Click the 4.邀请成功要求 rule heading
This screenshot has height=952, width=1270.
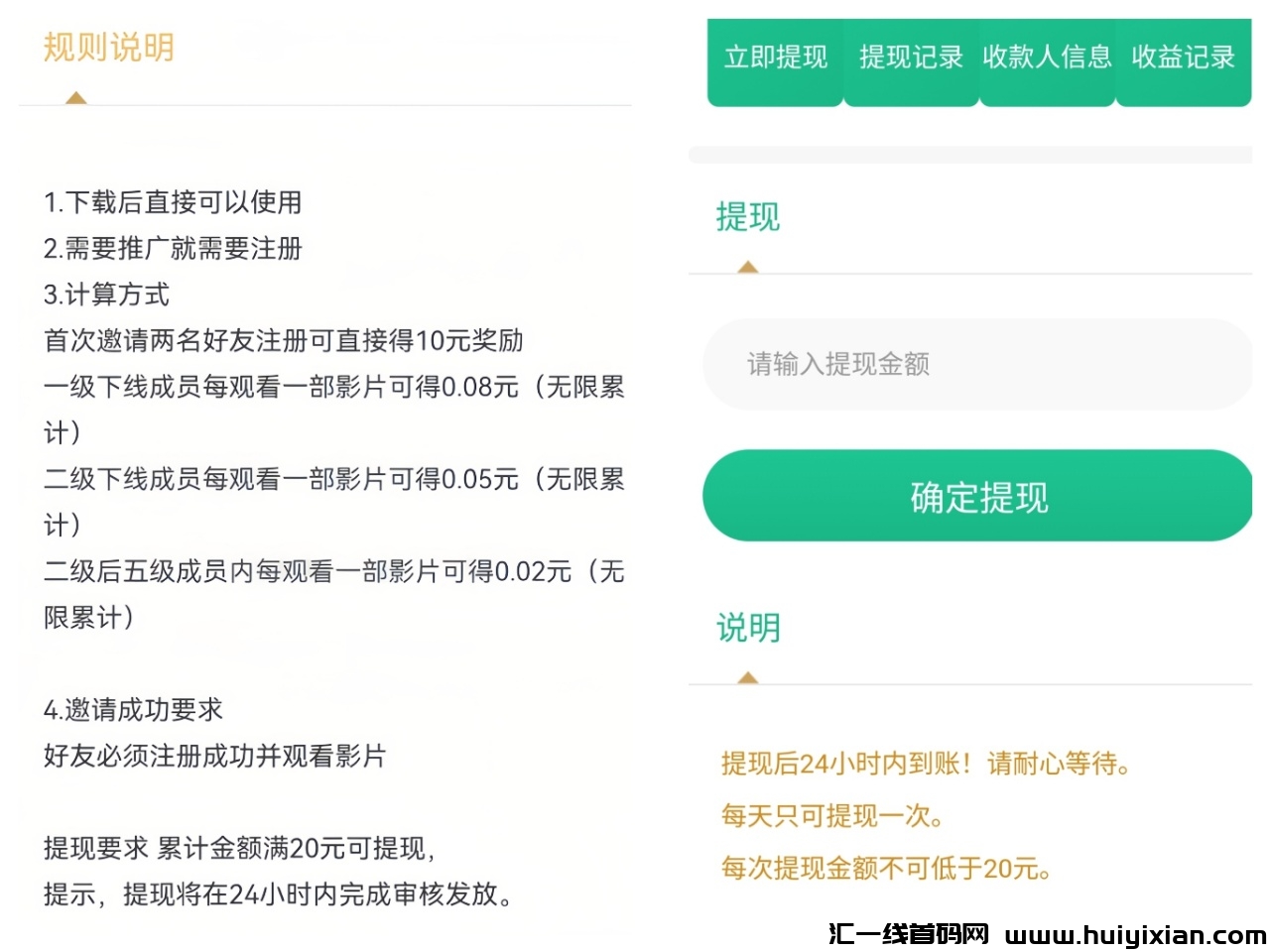[x=133, y=710]
